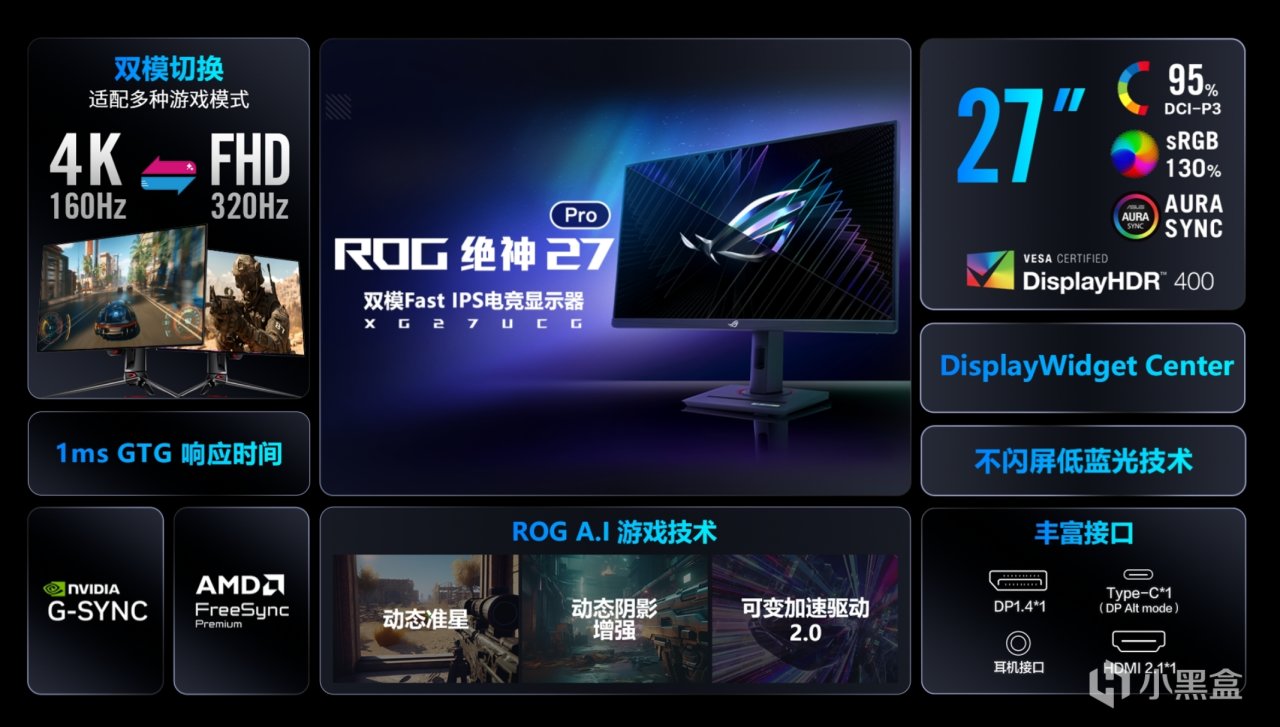The height and width of the screenshot is (727, 1280).
Task: Click the blue Pro badge
Action: 580,215
